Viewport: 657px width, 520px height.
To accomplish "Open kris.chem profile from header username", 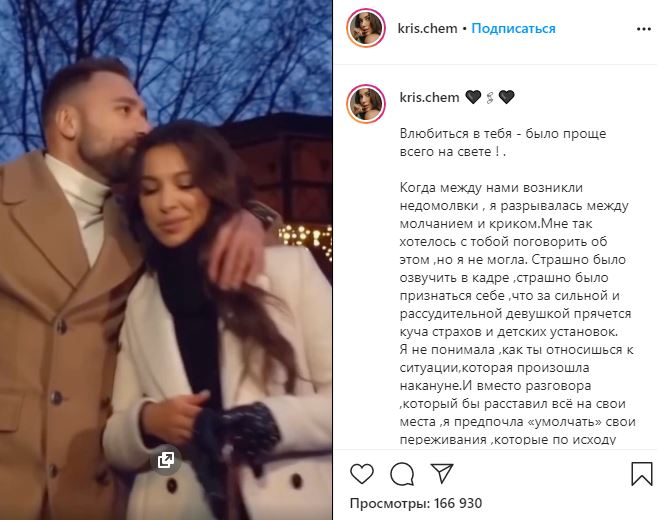I will click(x=427, y=28).
